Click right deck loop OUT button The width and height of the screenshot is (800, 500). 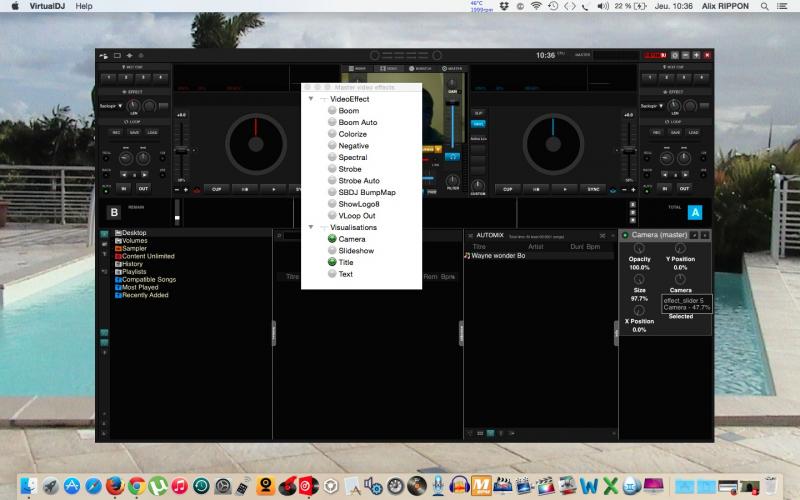(x=684, y=188)
